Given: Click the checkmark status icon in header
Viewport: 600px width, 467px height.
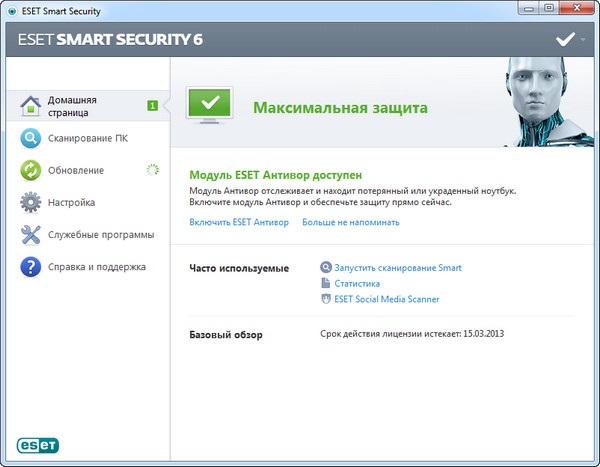Looking at the screenshot, I should (x=565, y=40).
